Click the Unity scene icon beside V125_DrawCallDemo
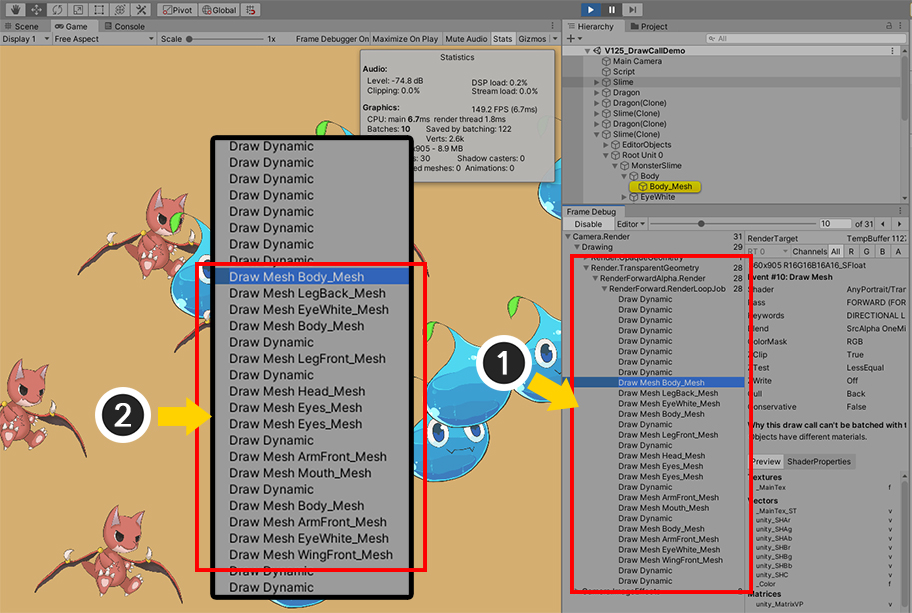 point(597,51)
